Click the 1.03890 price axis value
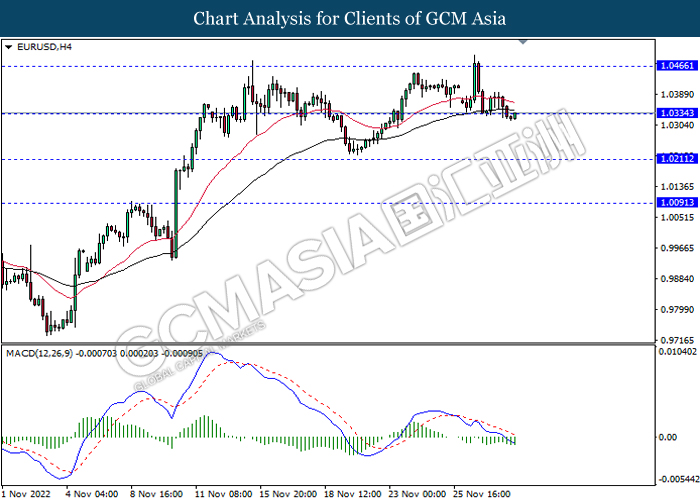700x500 pixels. 677,95
